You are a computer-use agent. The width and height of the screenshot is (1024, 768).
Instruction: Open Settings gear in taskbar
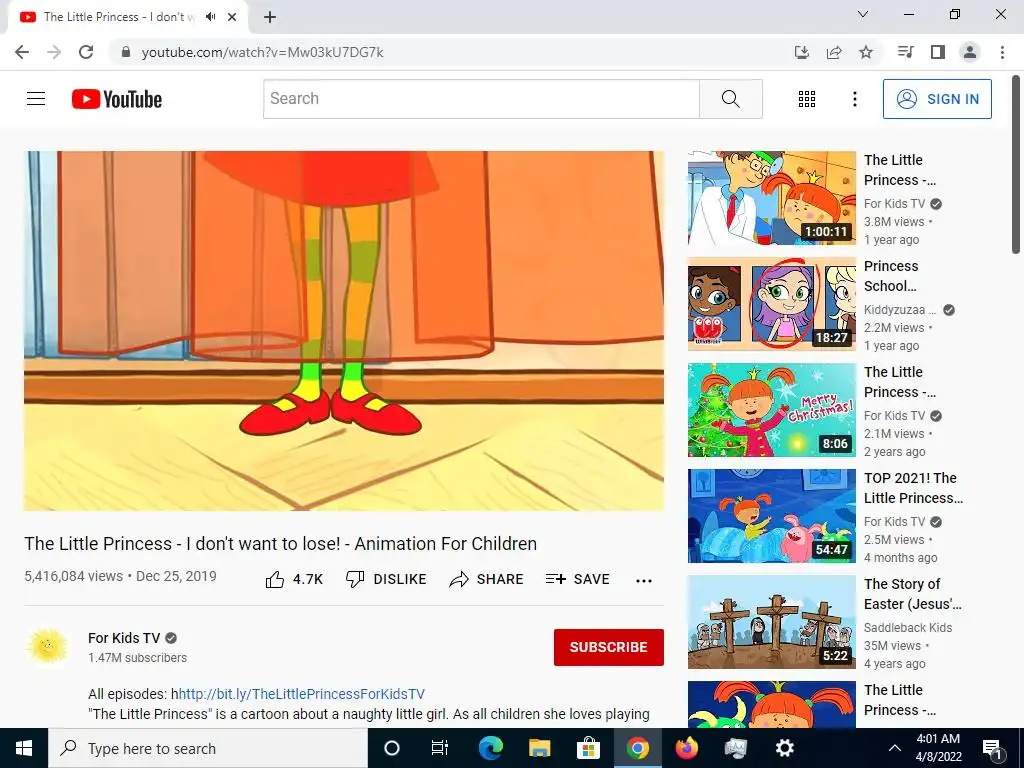[x=784, y=748]
